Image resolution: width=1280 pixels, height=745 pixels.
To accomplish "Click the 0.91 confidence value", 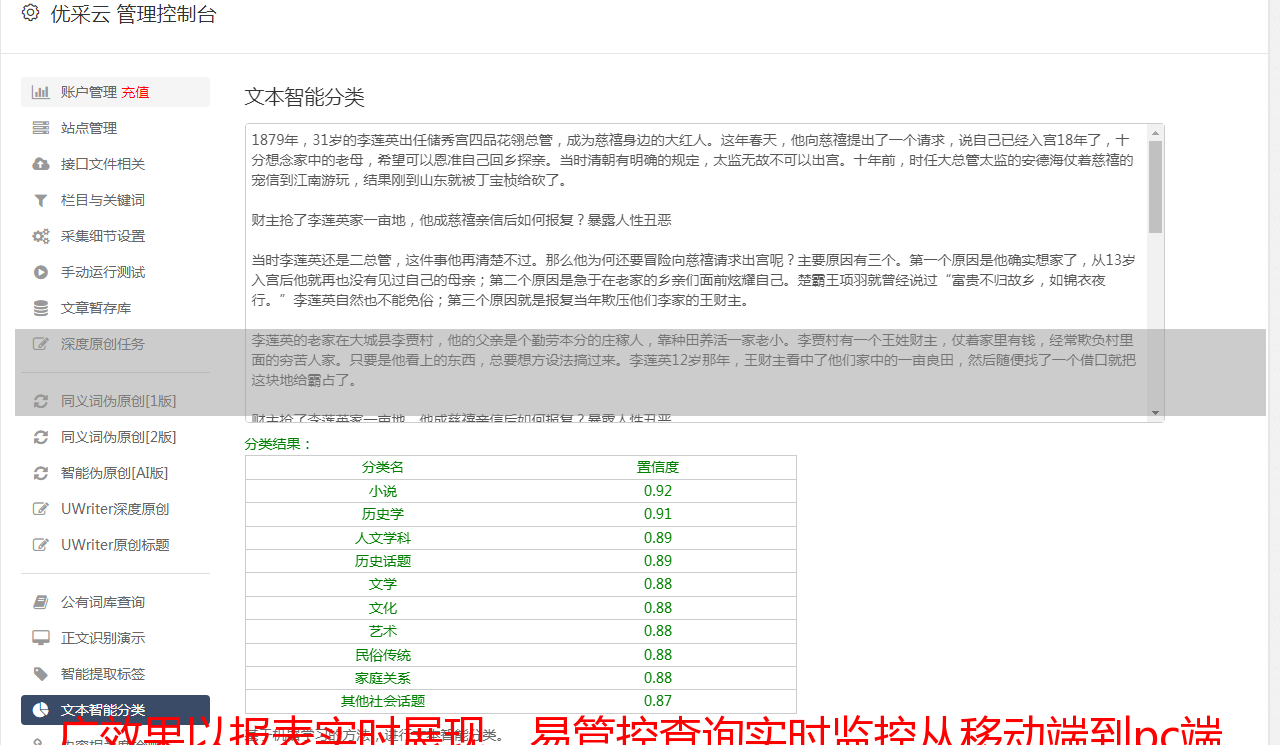I will [x=658, y=514].
